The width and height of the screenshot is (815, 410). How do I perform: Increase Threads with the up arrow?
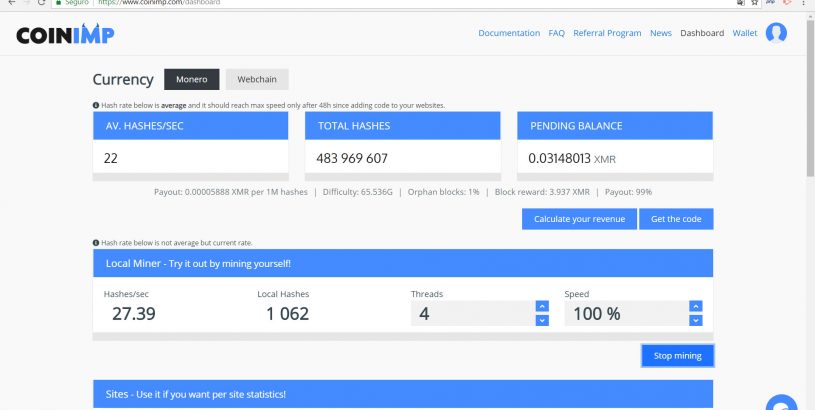point(542,306)
